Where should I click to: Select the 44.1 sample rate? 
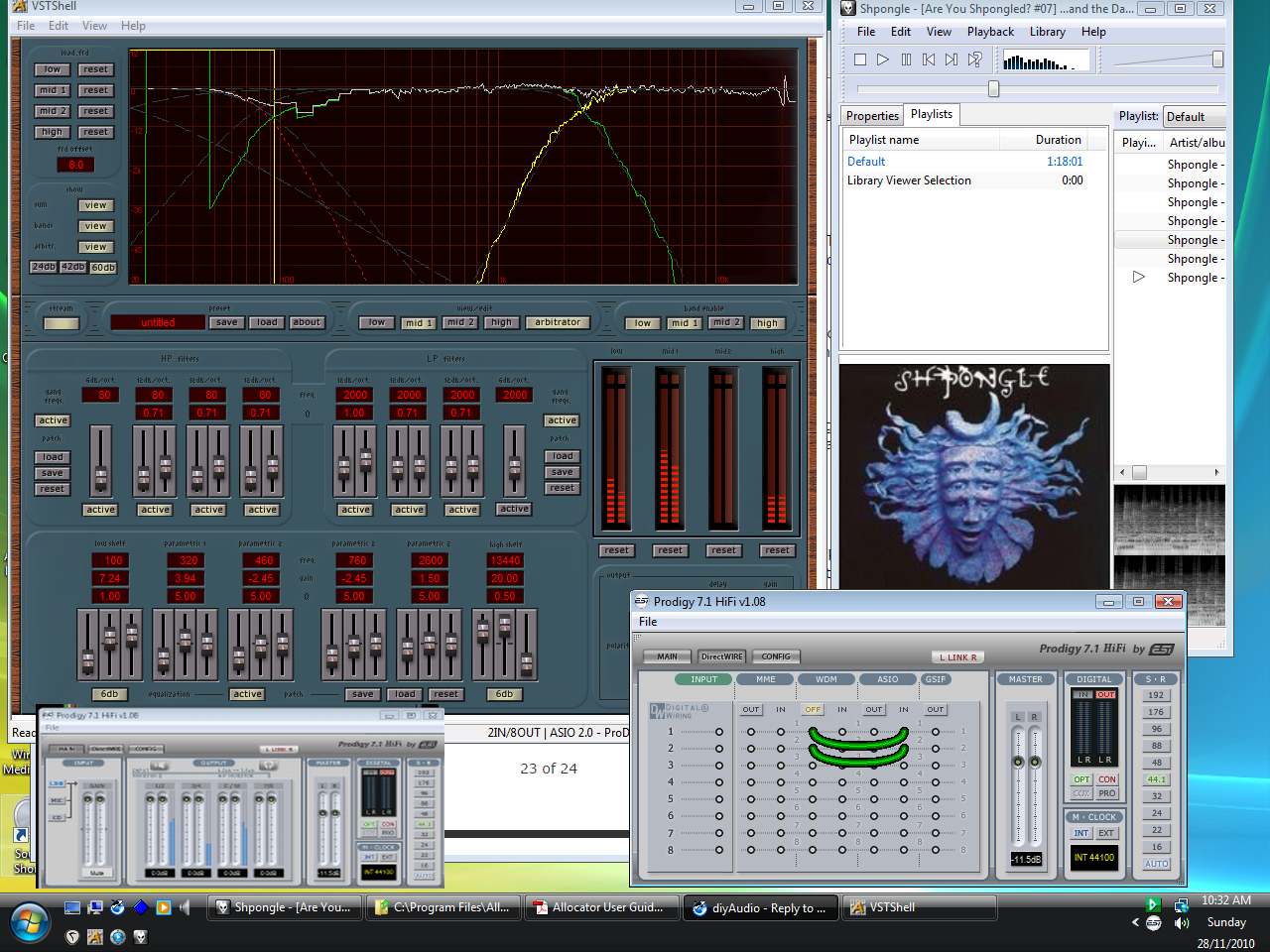coord(1156,779)
